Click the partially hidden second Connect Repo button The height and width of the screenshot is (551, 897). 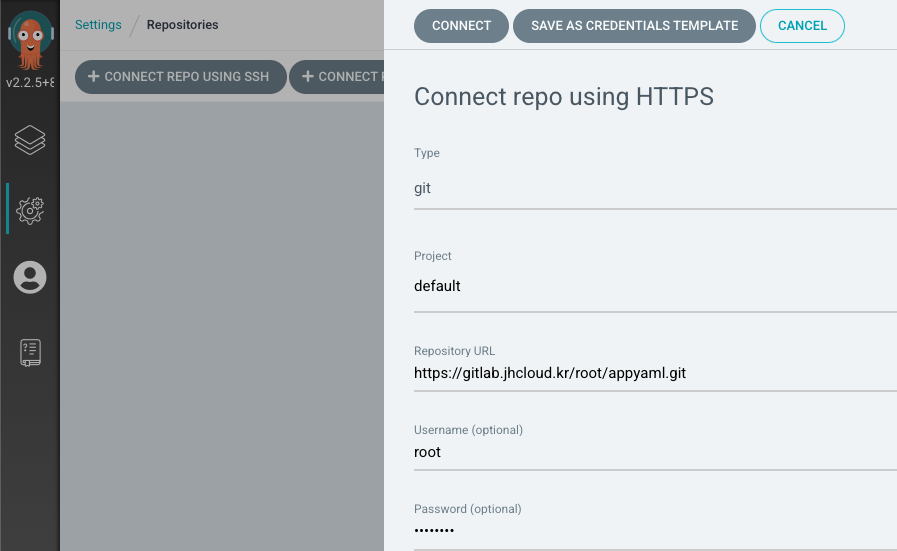tap(338, 77)
